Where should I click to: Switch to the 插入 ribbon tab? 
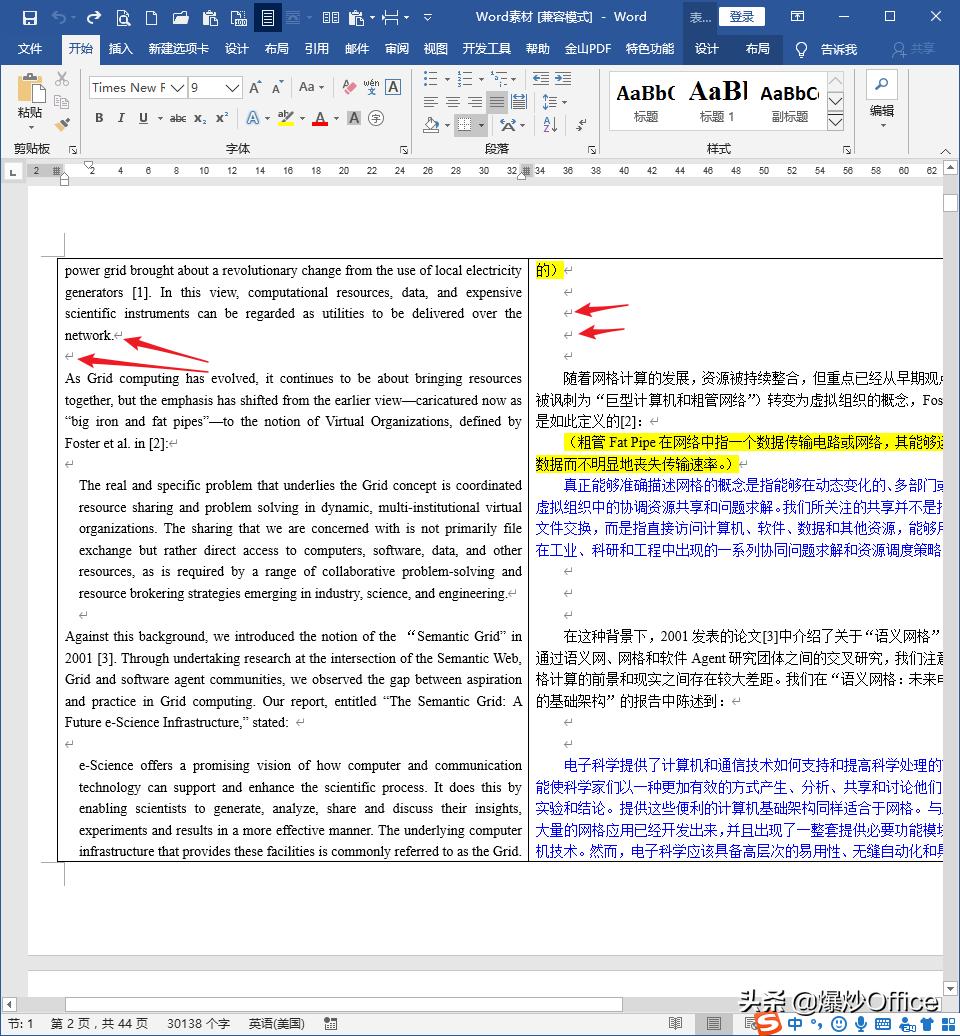click(120, 47)
